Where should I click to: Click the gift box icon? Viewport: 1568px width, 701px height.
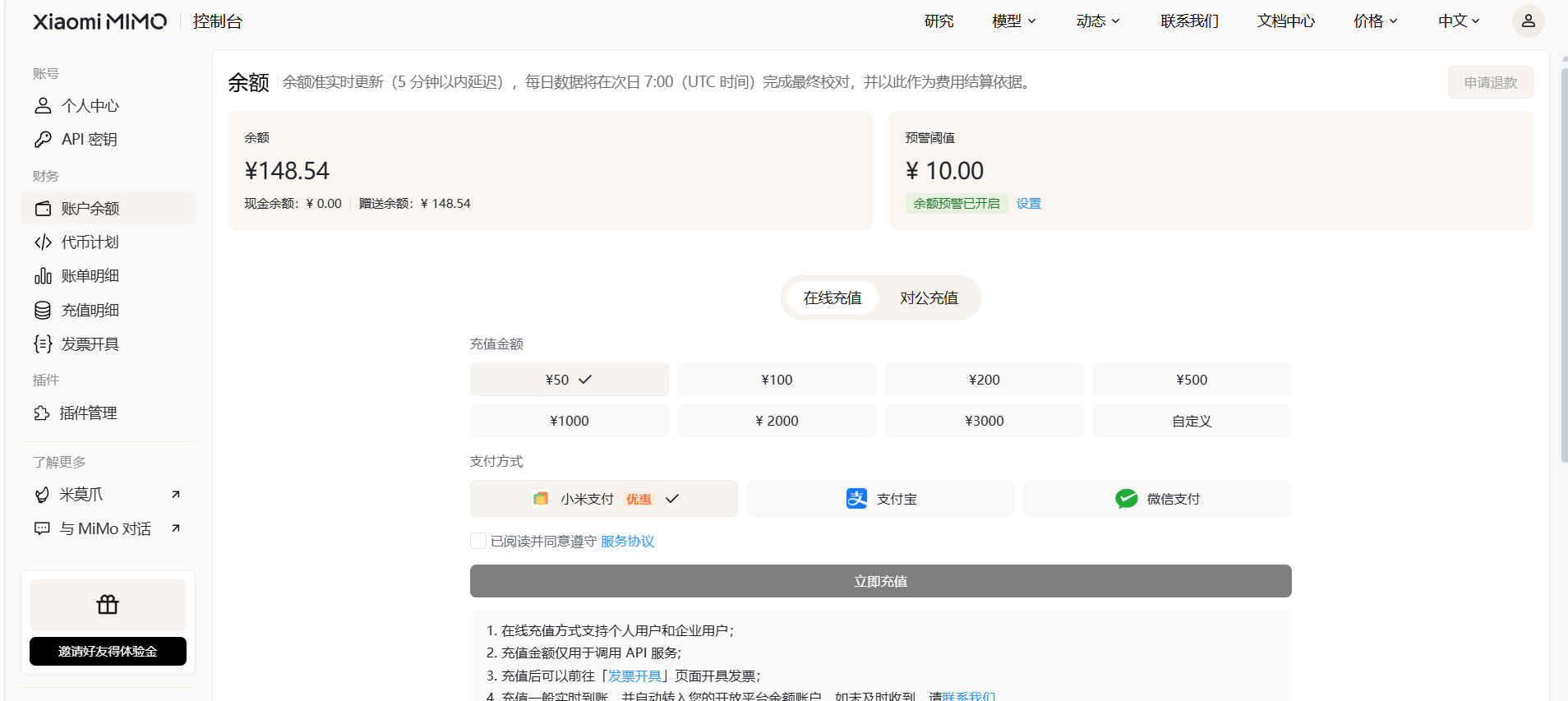click(108, 605)
